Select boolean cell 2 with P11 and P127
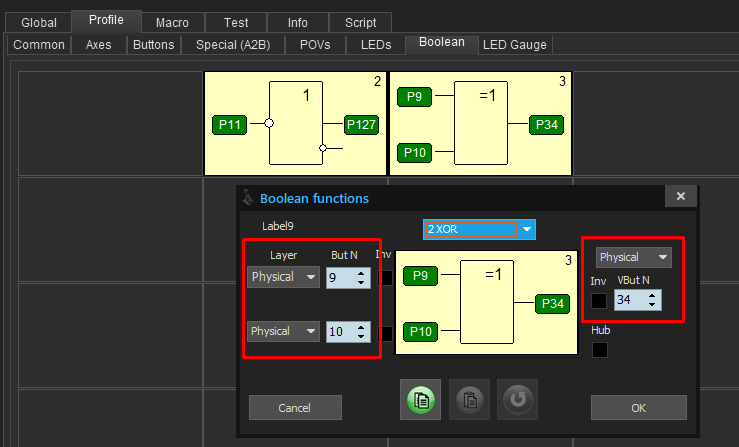Screen dimensions: 739x447 pyautogui.click(x=295, y=124)
